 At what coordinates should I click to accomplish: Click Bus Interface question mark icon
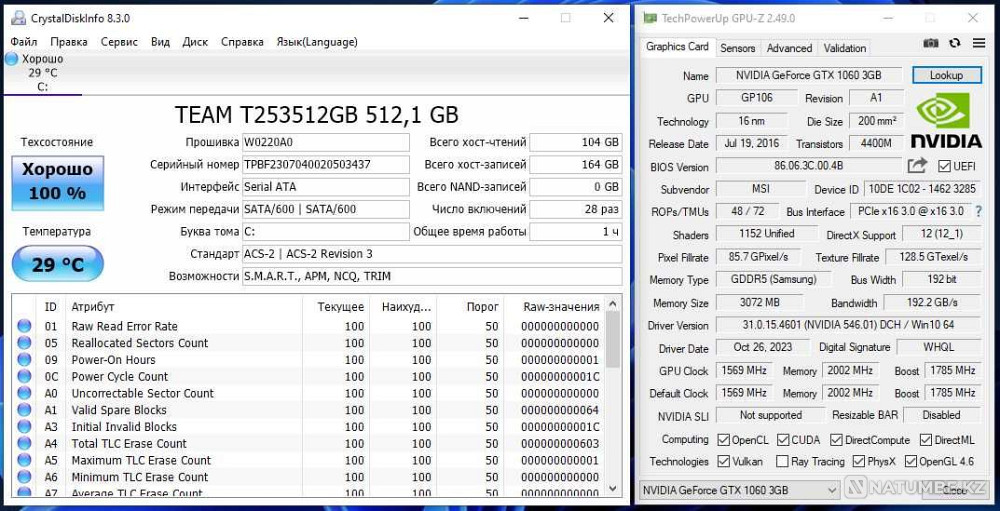(979, 211)
